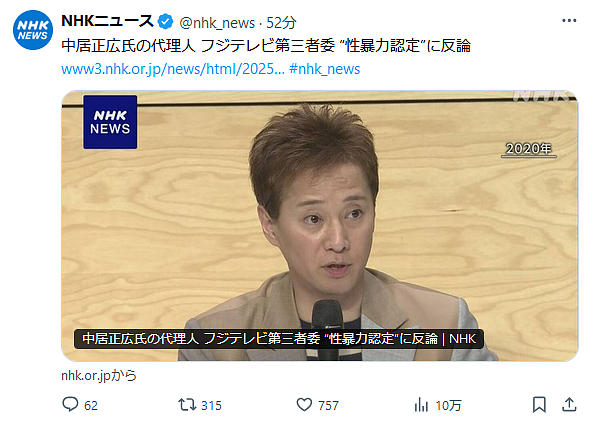Click the NHKニュース display name
Image resolution: width=594 pixels, height=423 pixels.
[x=107, y=21]
